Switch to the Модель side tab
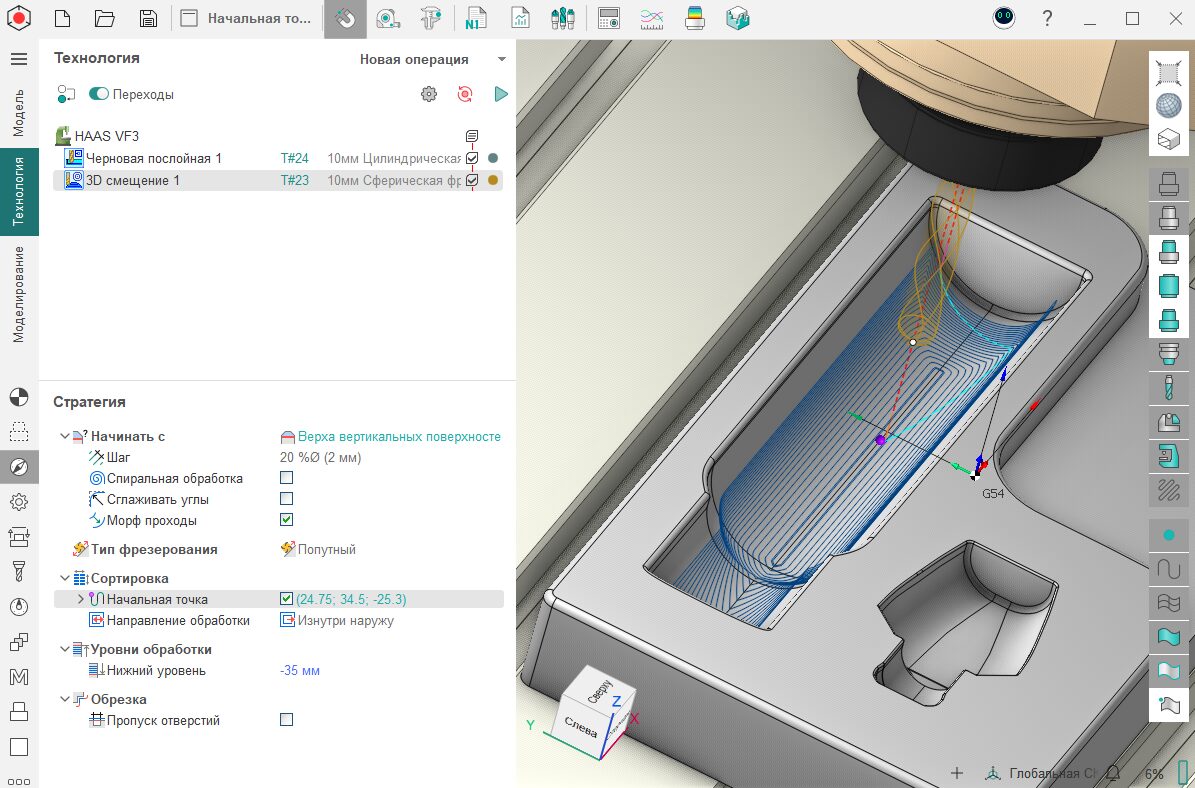1195x788 pixels. [x=18, y=112]
